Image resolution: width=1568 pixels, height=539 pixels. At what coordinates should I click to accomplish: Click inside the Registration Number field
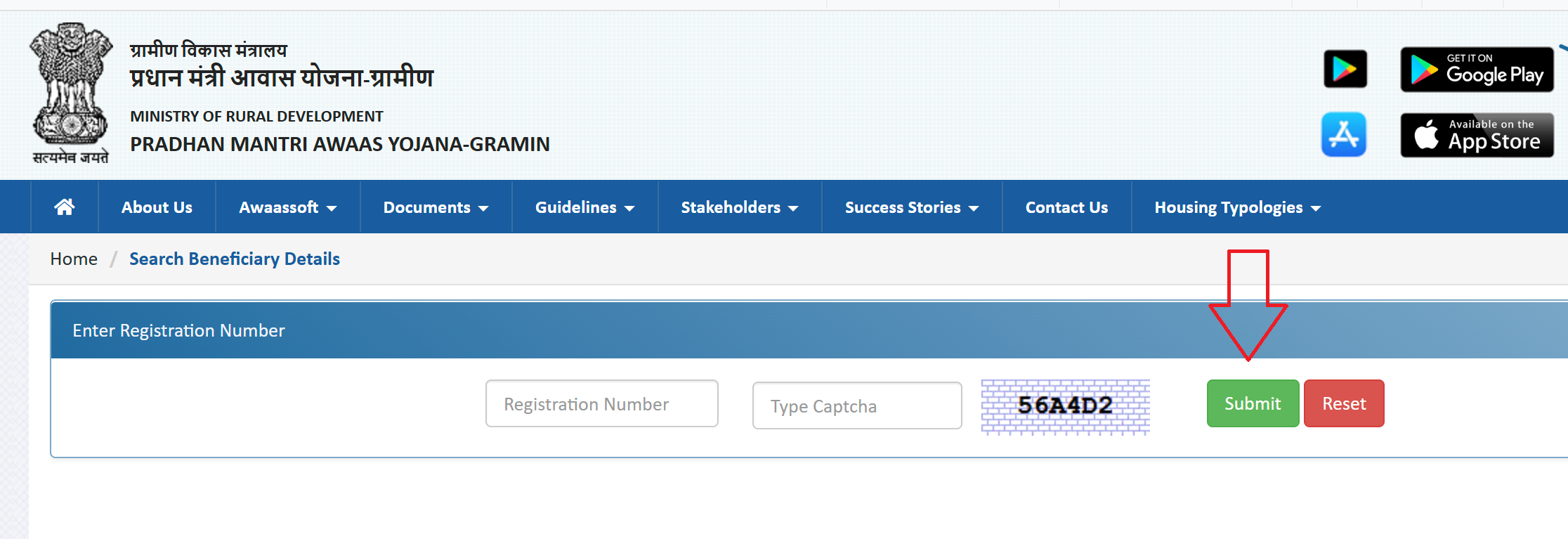point(601,403)
